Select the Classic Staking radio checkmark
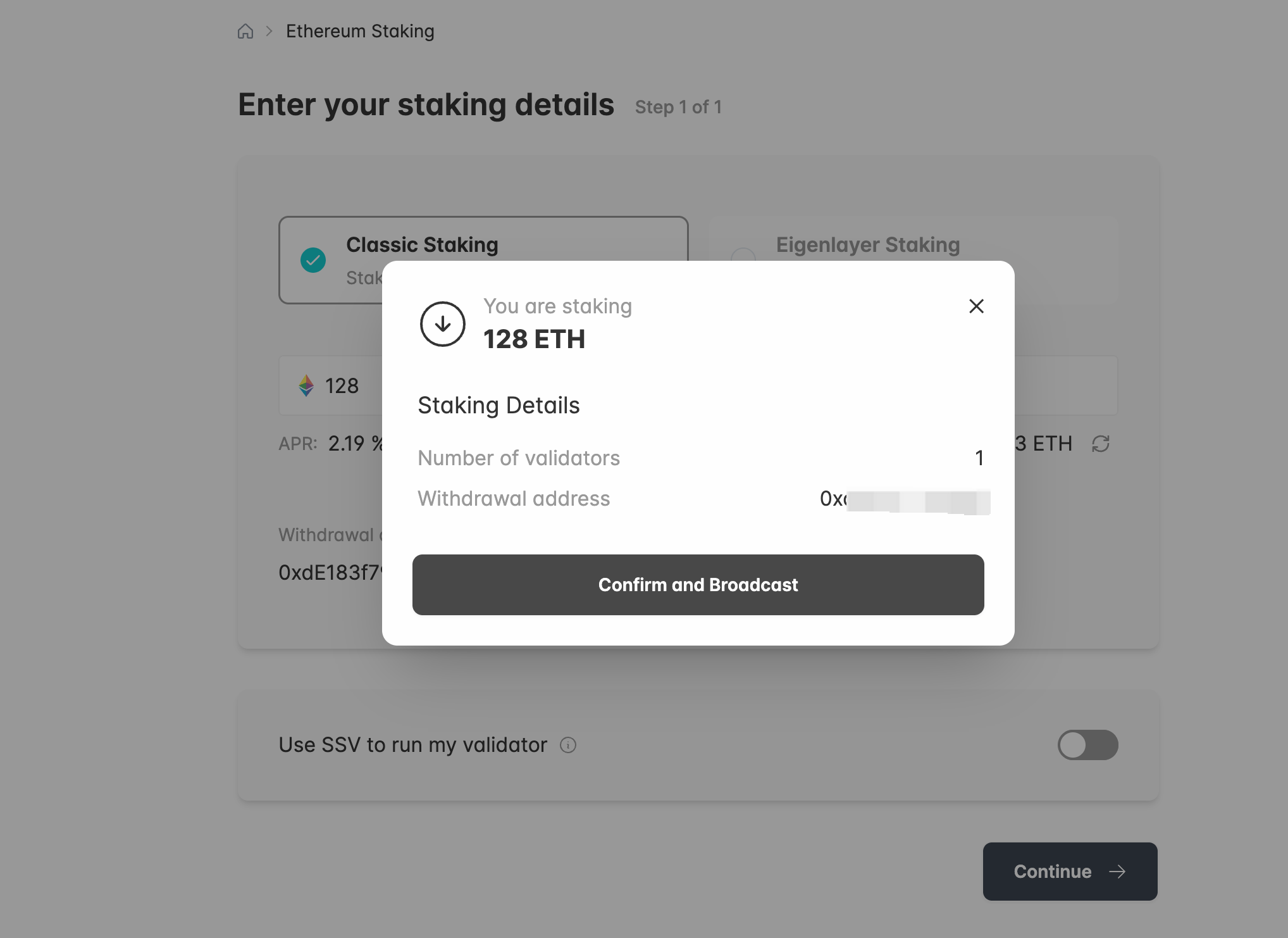This screenshot has height=938, width=1288. pos(313,260)
